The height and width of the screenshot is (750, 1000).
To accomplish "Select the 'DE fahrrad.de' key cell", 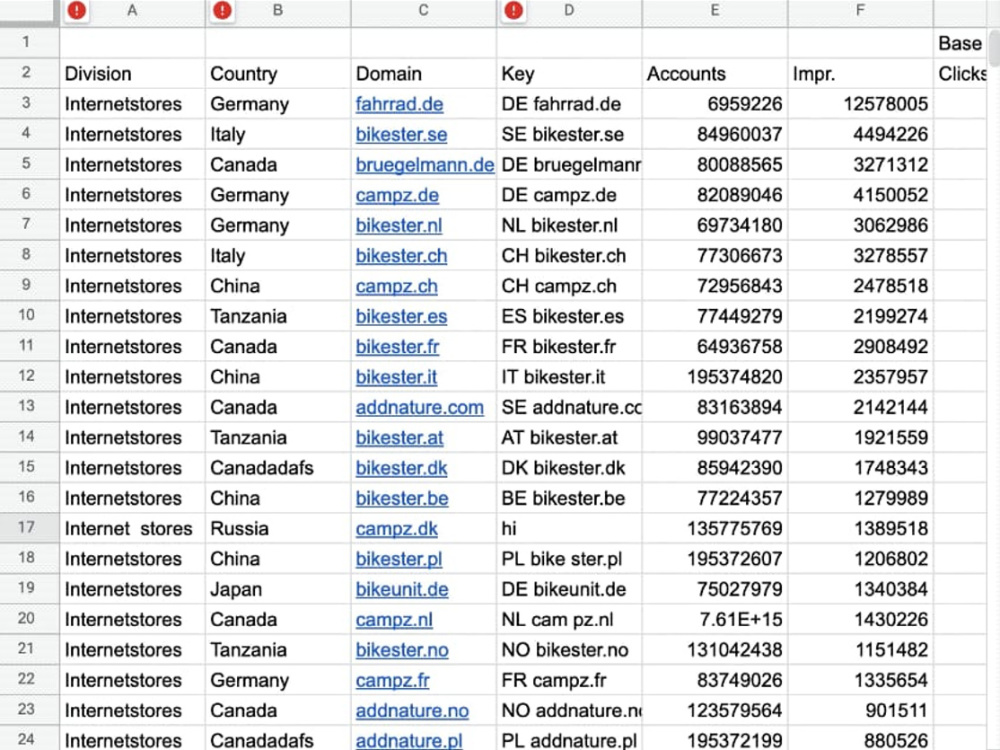I will pyautogui.click(x=570, y=103).
